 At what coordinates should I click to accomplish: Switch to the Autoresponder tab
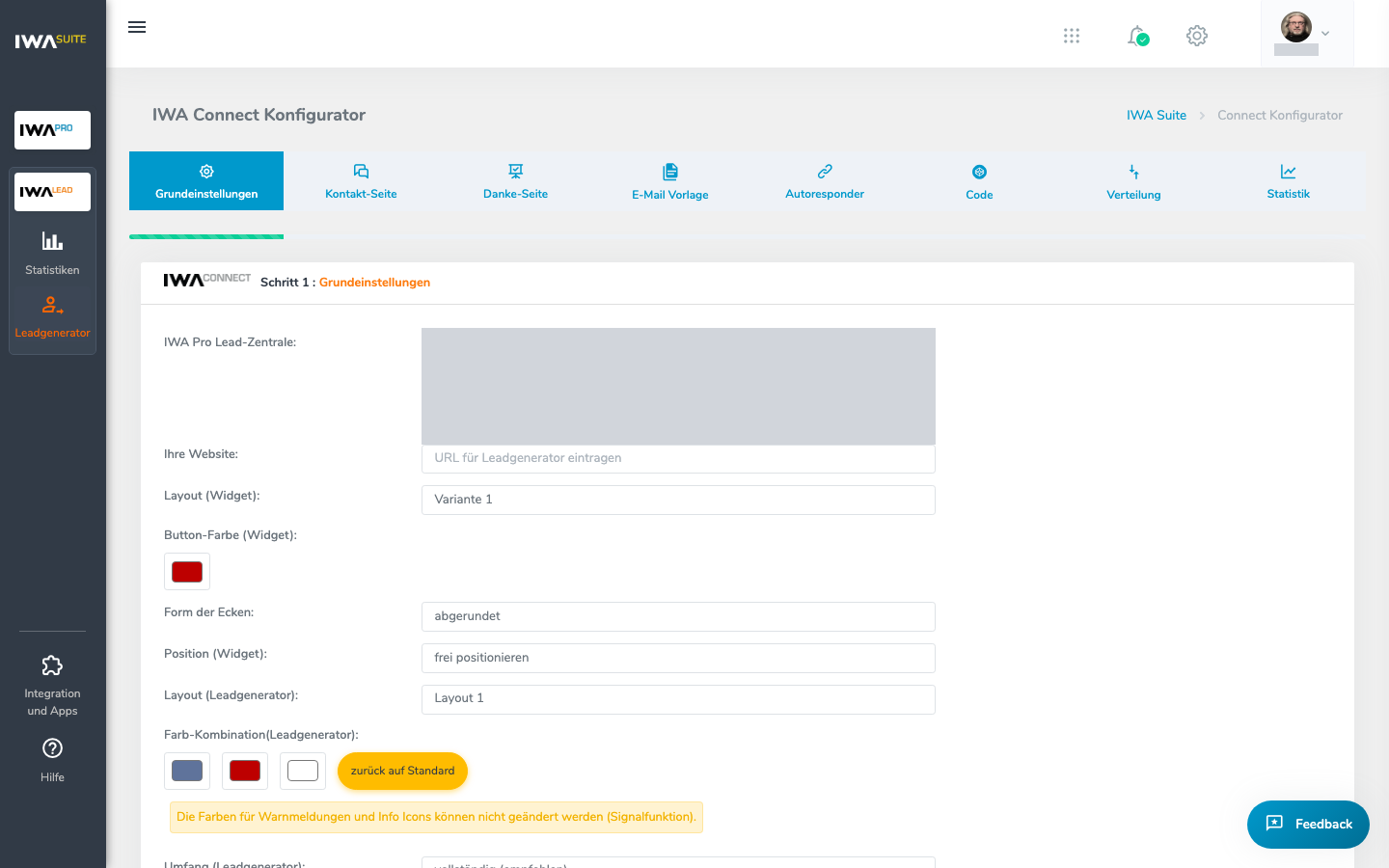tap(825, 181)
